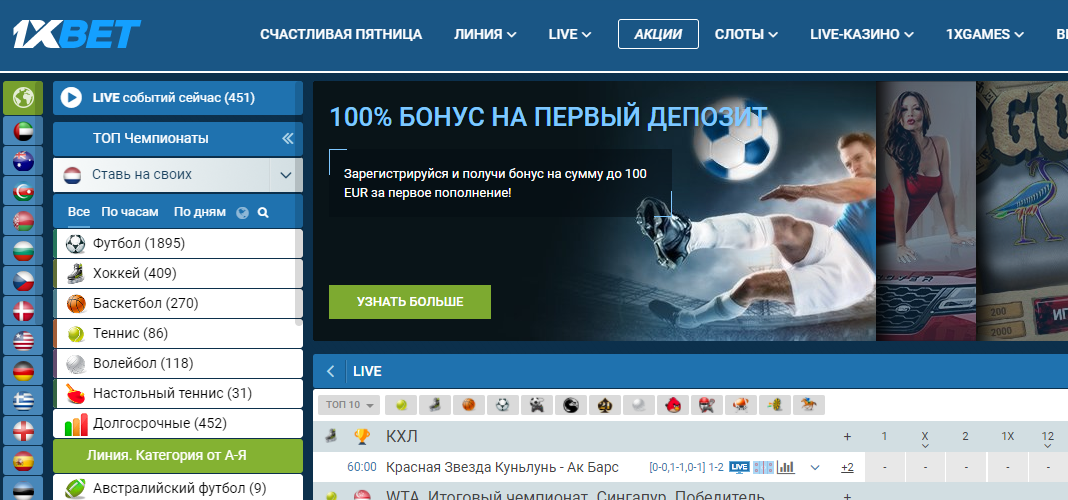1068x500 pixels.
Task: Open the LIVE menu dropdown in header
Action: [x=569, y=34]
